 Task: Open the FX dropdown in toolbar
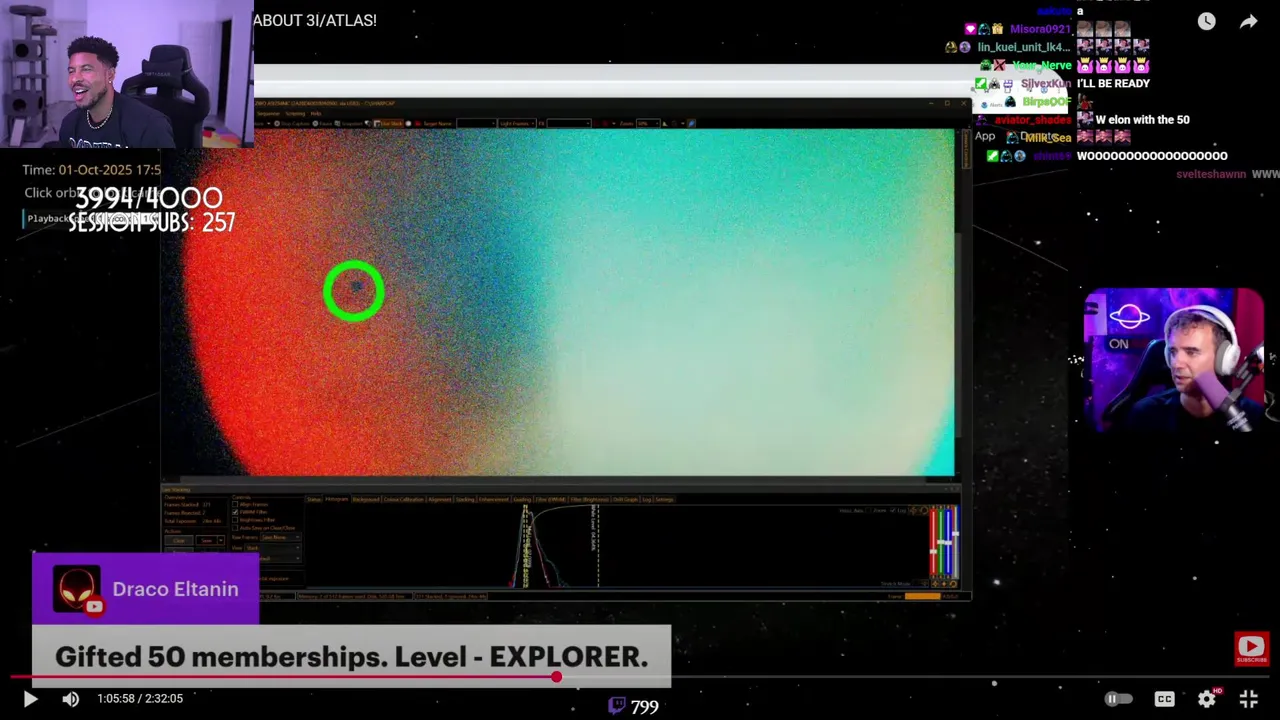[x=568, y=123]
